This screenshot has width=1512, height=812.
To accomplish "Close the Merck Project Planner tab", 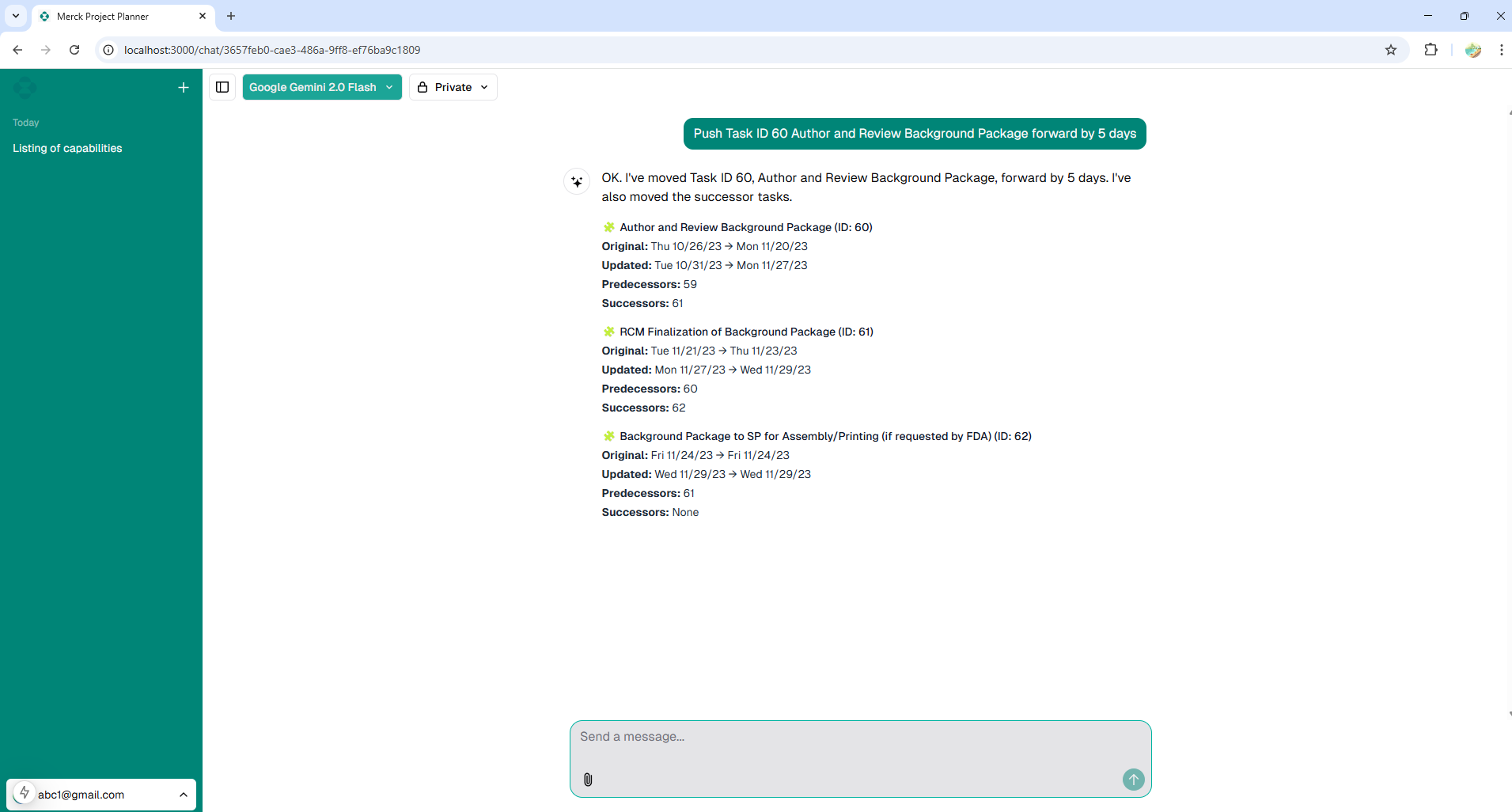I will (203, 16).
